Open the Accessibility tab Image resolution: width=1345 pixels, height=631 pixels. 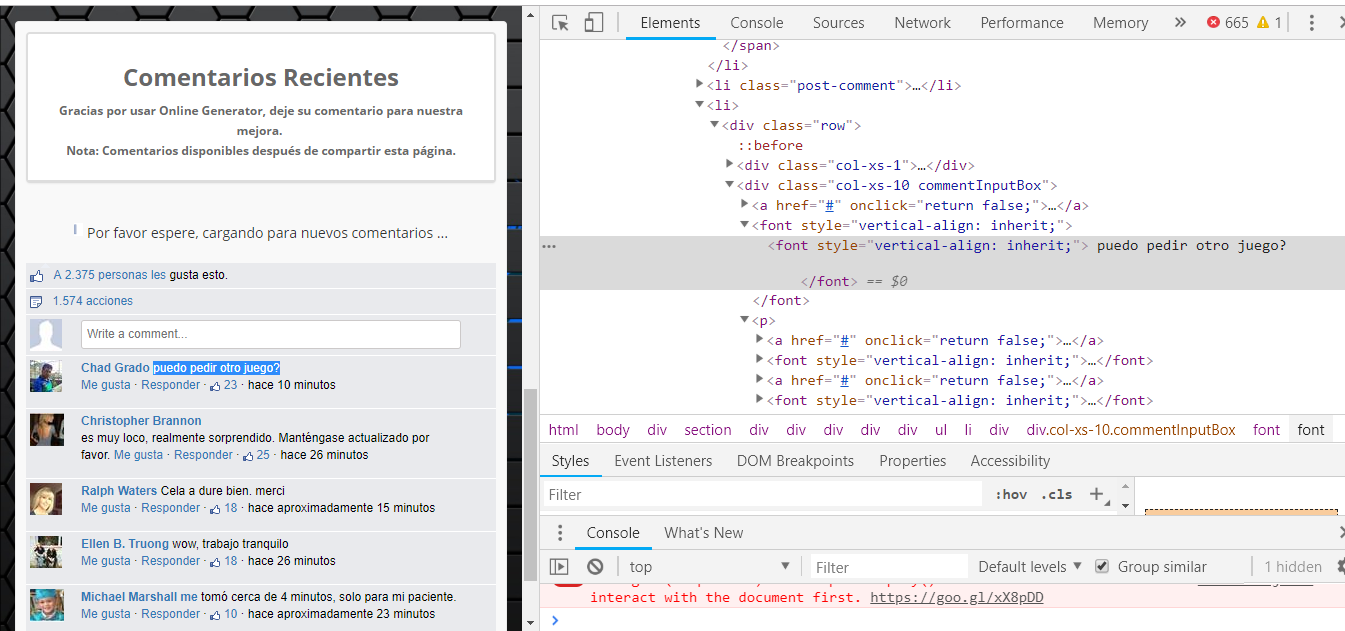click(x=1010, y=461)
